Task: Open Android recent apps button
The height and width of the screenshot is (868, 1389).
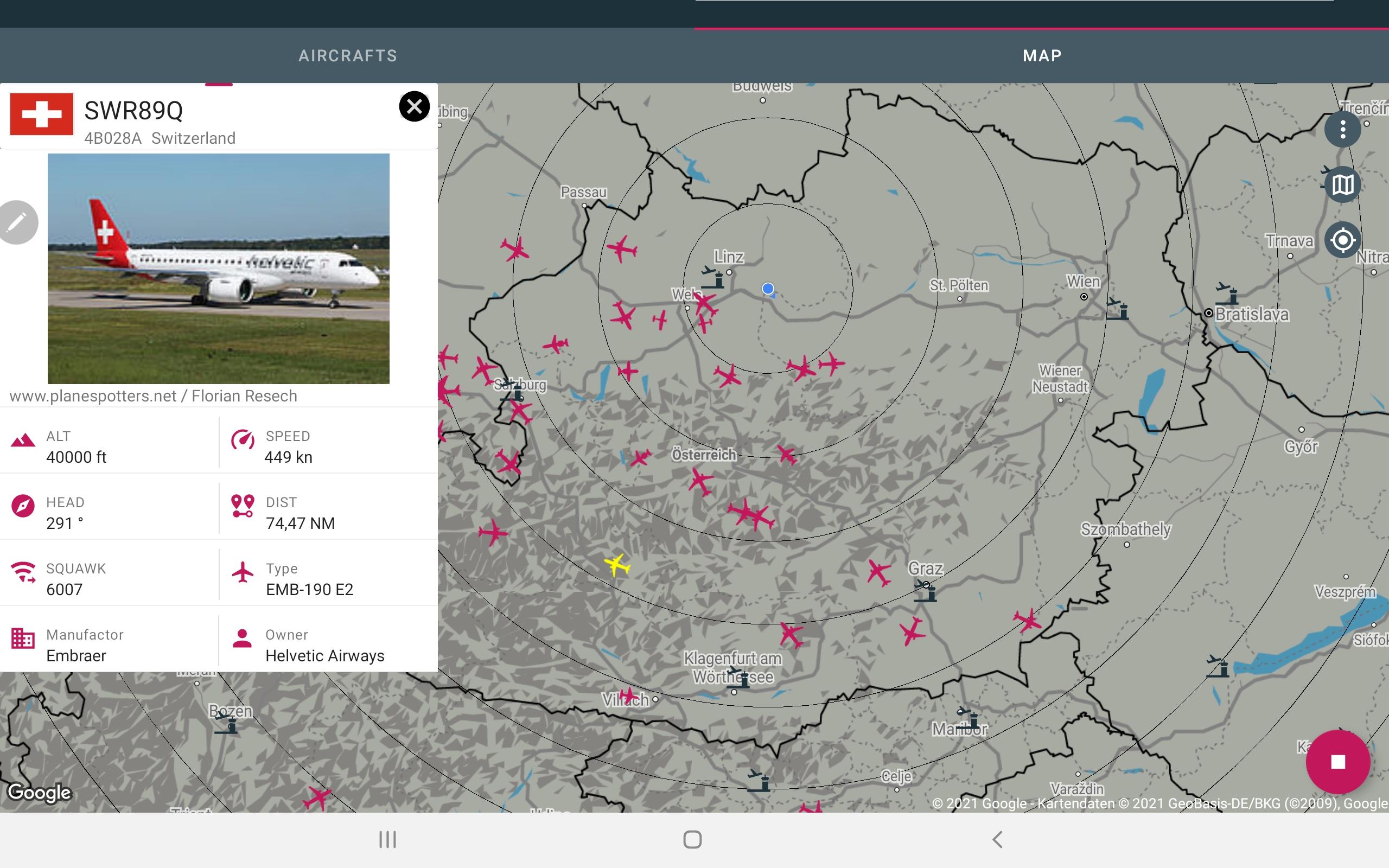Action: click(387, 839)
